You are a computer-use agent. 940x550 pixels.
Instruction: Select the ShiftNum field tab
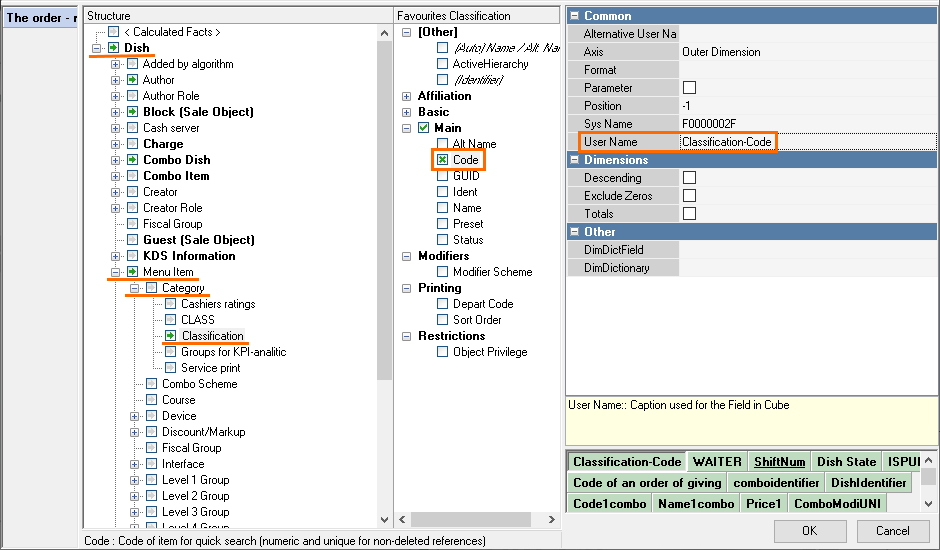tap(779, 462)
